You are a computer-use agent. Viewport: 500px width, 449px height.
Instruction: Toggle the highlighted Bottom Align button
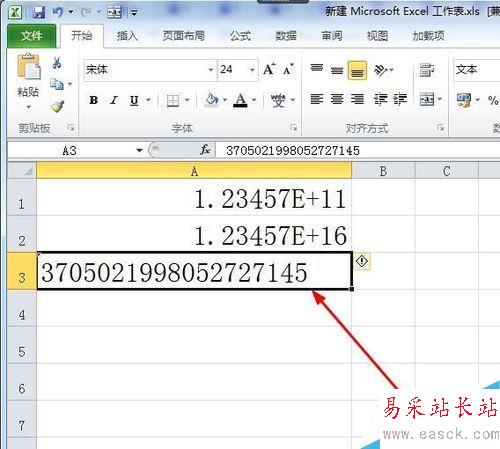[x=357, y=70]
